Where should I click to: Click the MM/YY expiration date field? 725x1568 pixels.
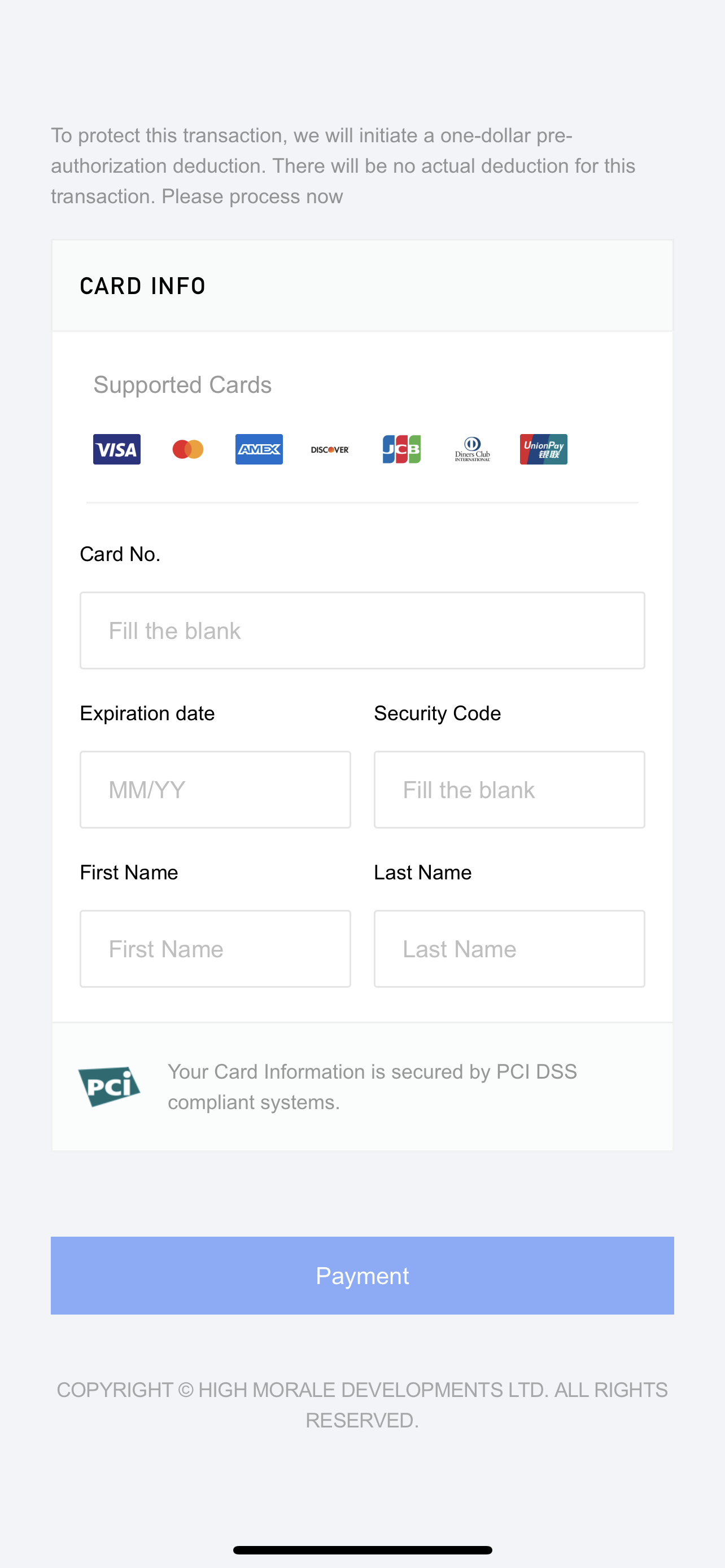coord(216,790)
